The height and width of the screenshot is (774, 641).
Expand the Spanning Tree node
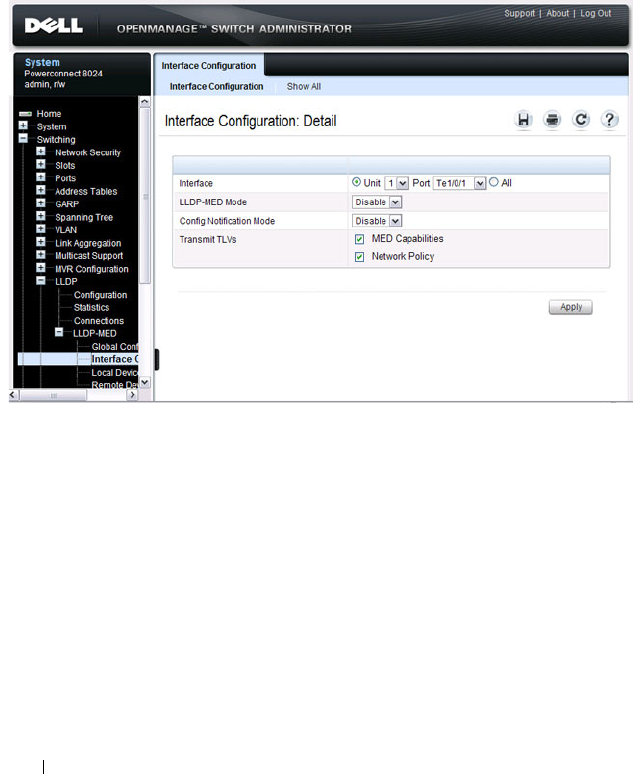click(x=40, y=216)
